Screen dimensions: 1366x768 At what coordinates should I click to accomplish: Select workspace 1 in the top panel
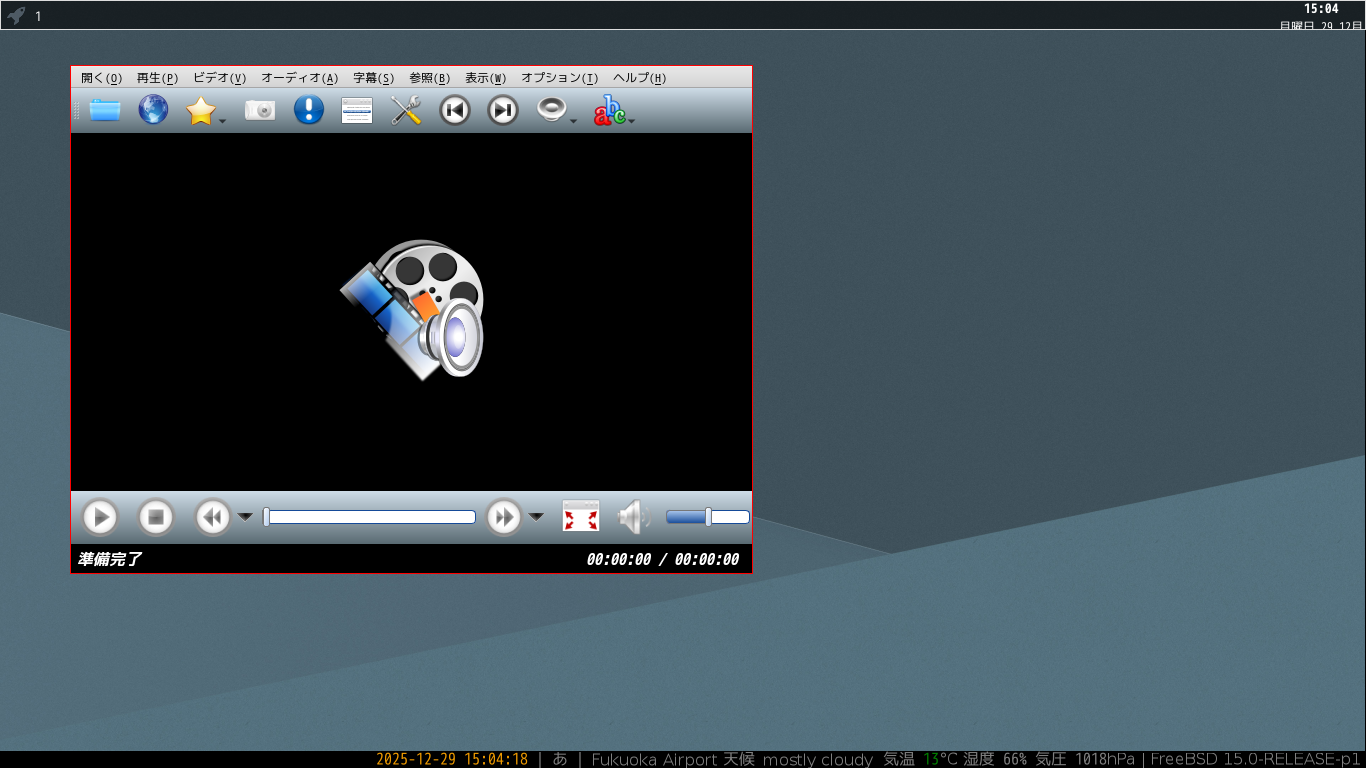(38, 16)
